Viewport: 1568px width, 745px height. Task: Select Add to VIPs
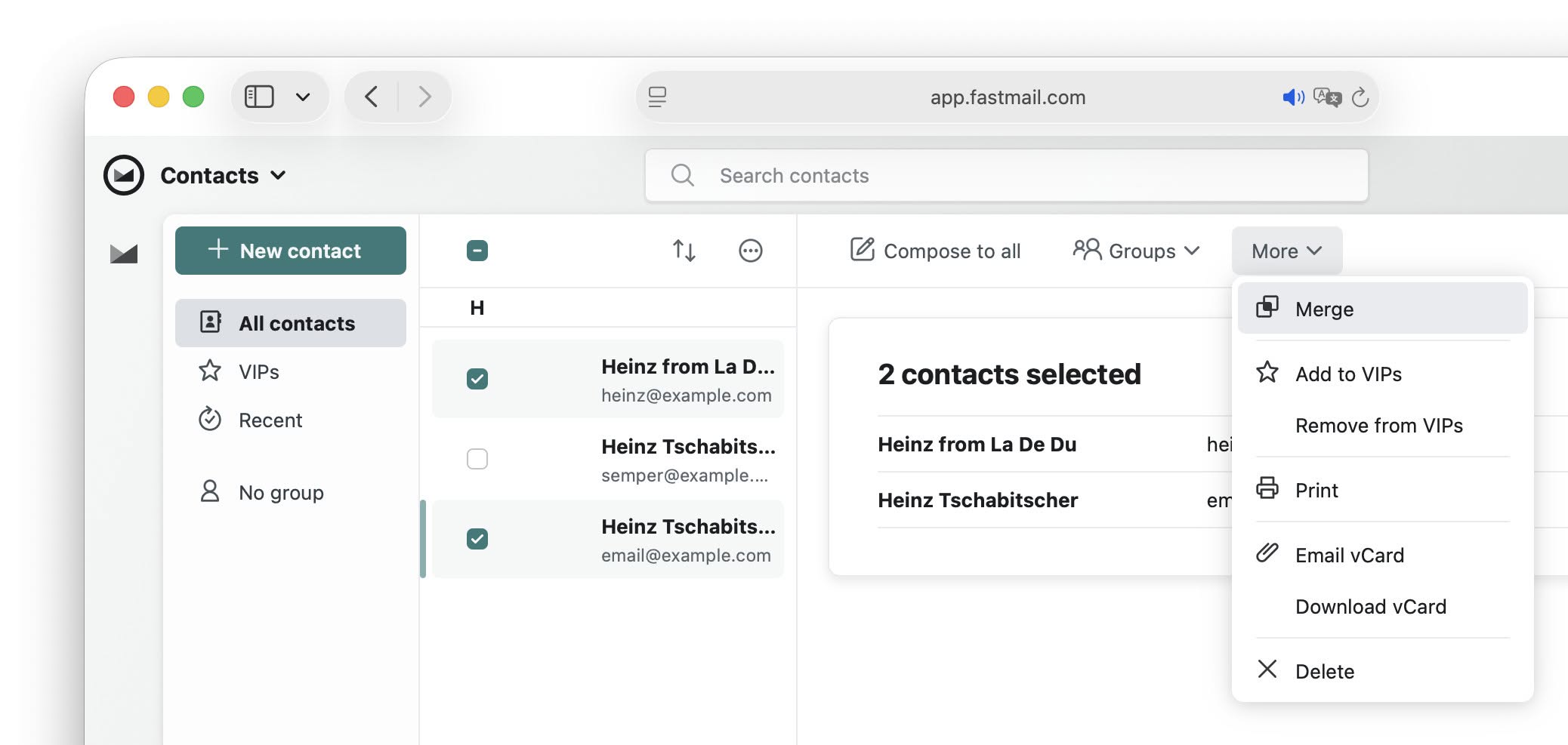(1382, 374)
